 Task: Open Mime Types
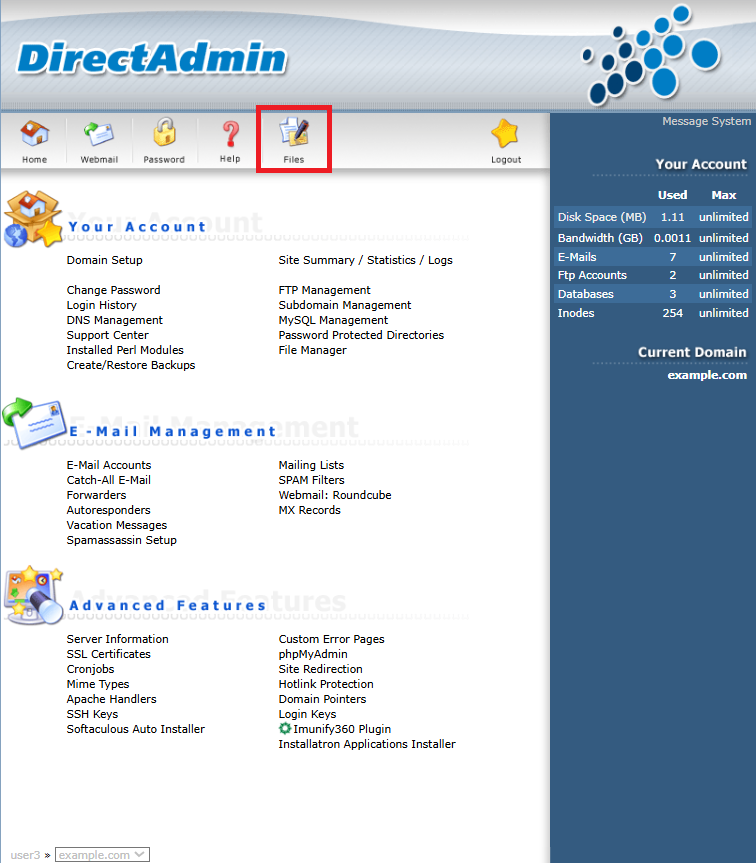(x=98, y=684)
